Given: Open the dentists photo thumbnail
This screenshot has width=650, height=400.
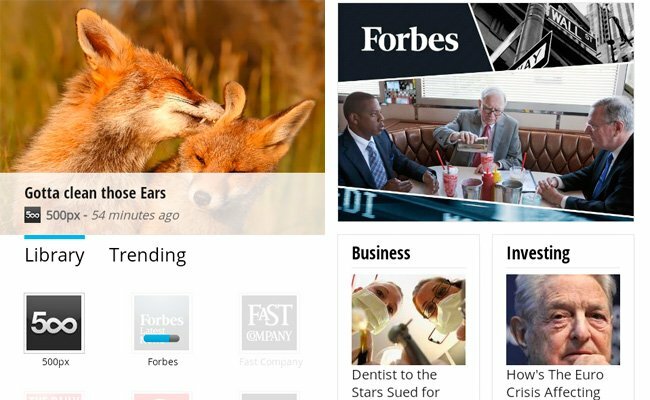Looking at the screenshot, I should 408,319.
